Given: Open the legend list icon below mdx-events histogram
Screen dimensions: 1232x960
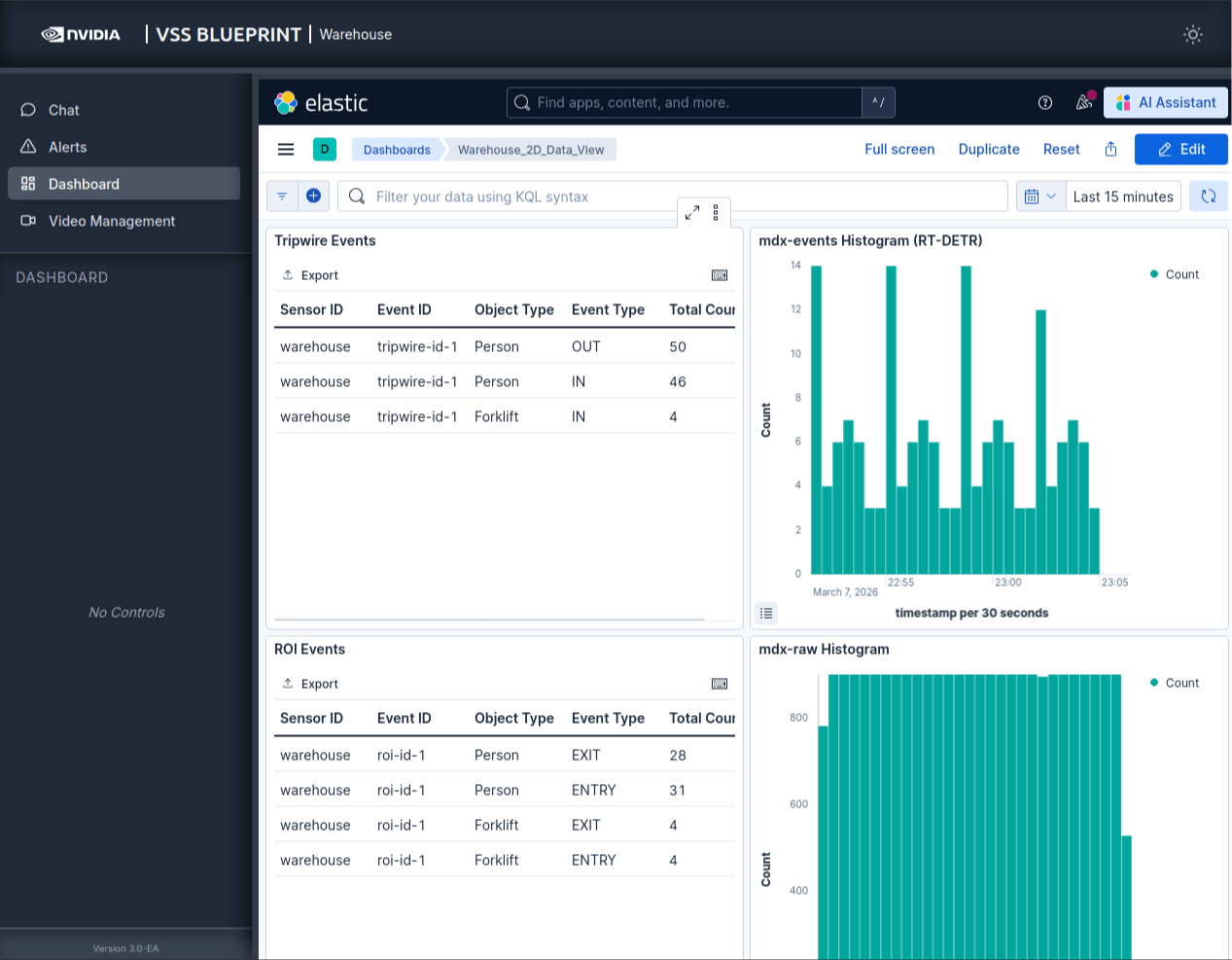Looking at the screenshot, I should point(765,613).
